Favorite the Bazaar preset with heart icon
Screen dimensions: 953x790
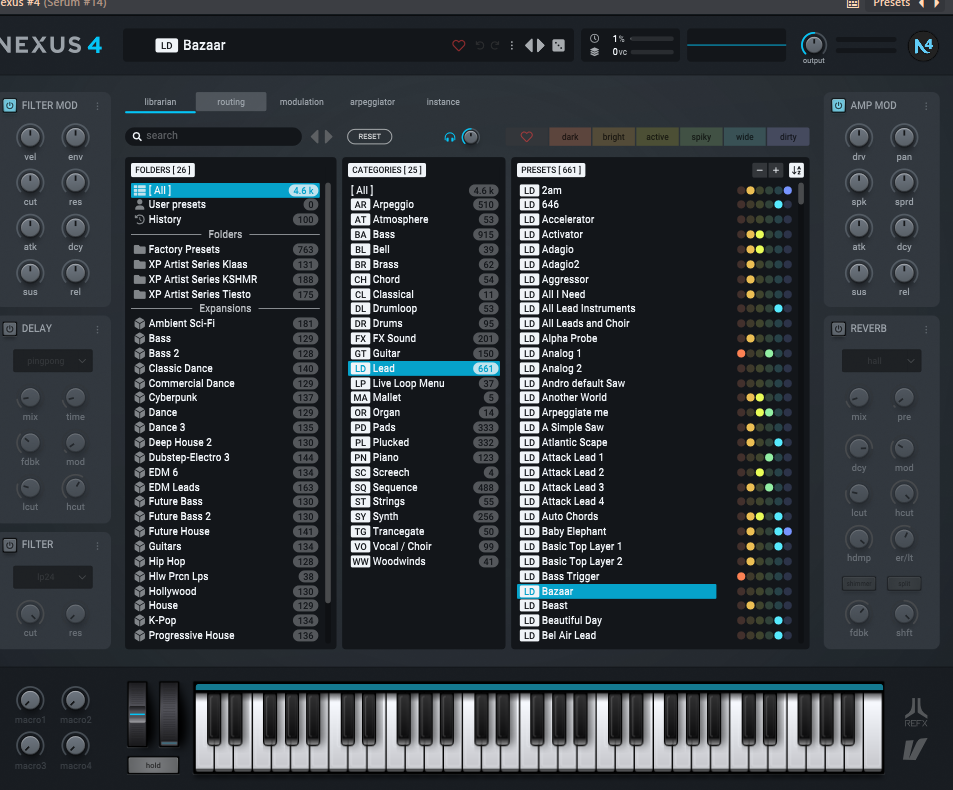459,46
